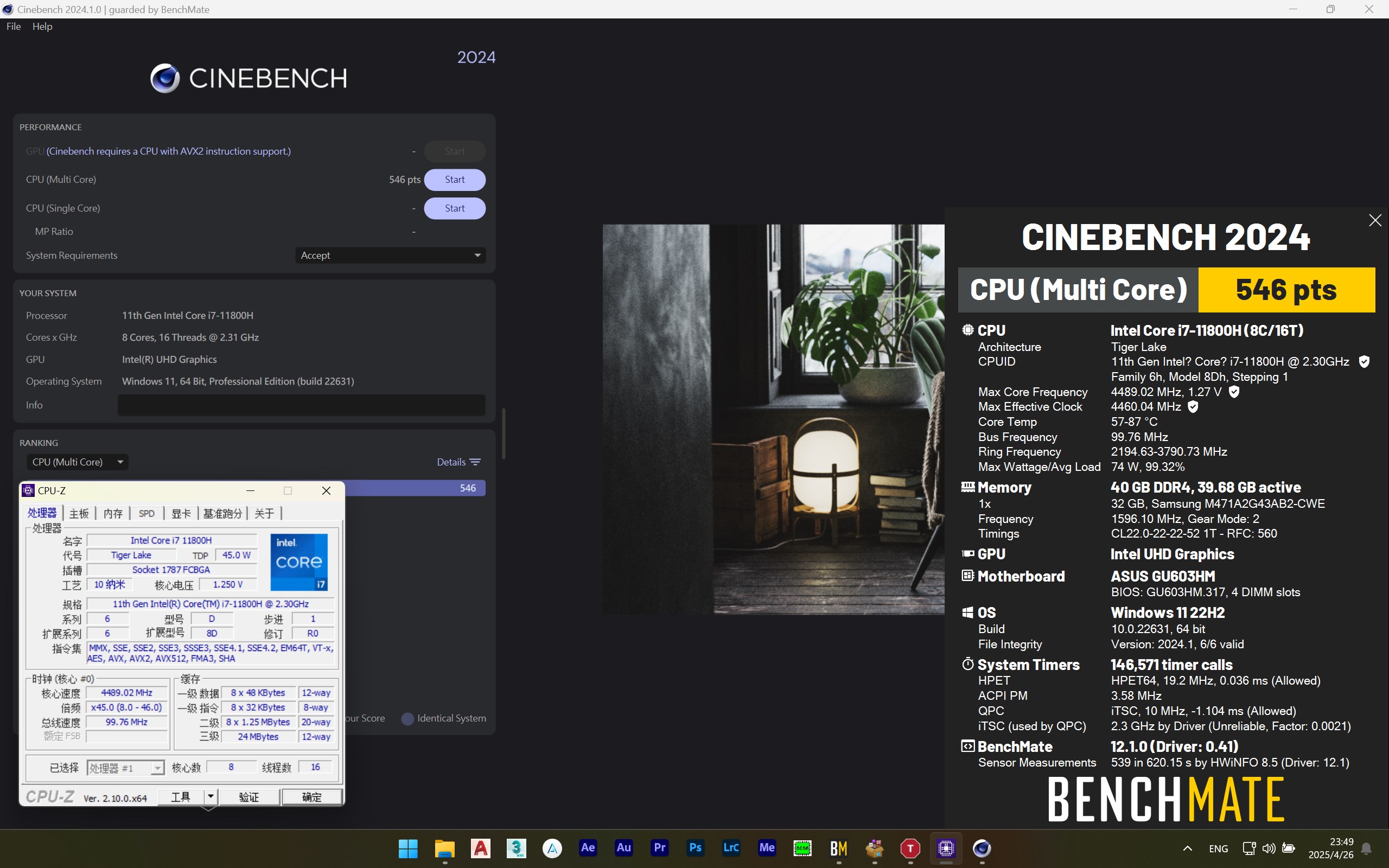Launch Media Encoder from taskbar

(x=767, y=848)
